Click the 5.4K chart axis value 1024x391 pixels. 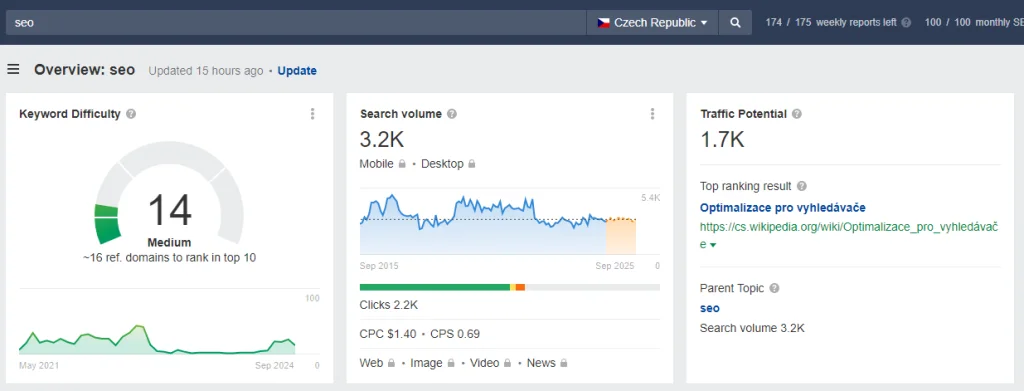click(x=650, y=197)
